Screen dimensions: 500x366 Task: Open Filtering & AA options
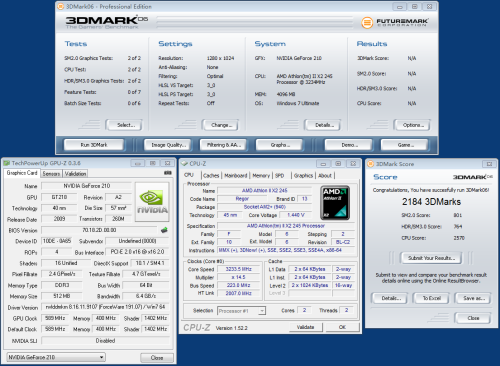[223, 145]
